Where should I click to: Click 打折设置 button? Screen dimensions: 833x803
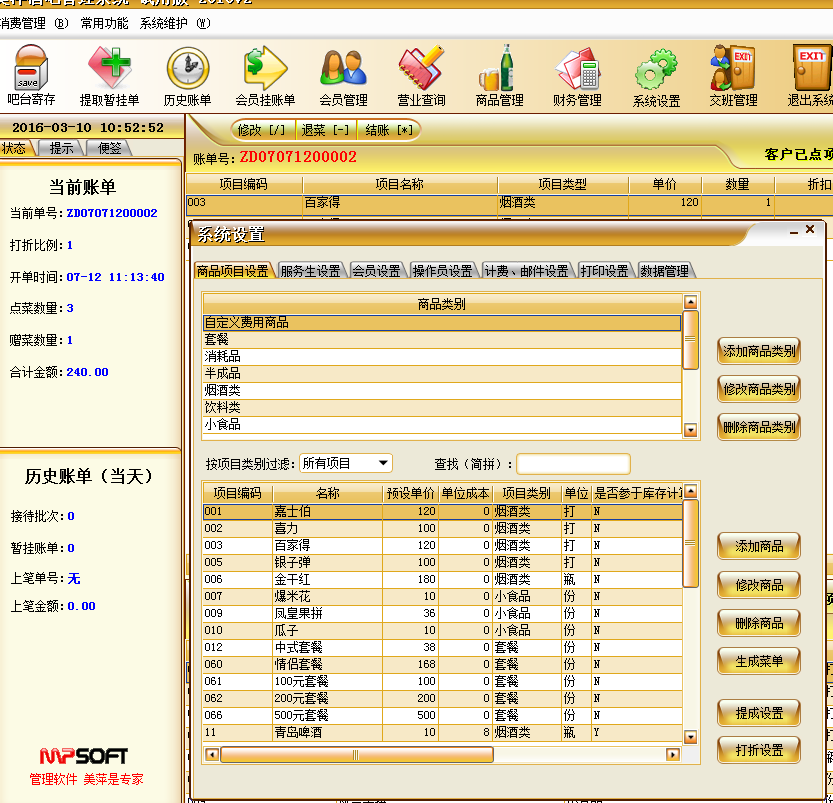[x=759, y=750]
